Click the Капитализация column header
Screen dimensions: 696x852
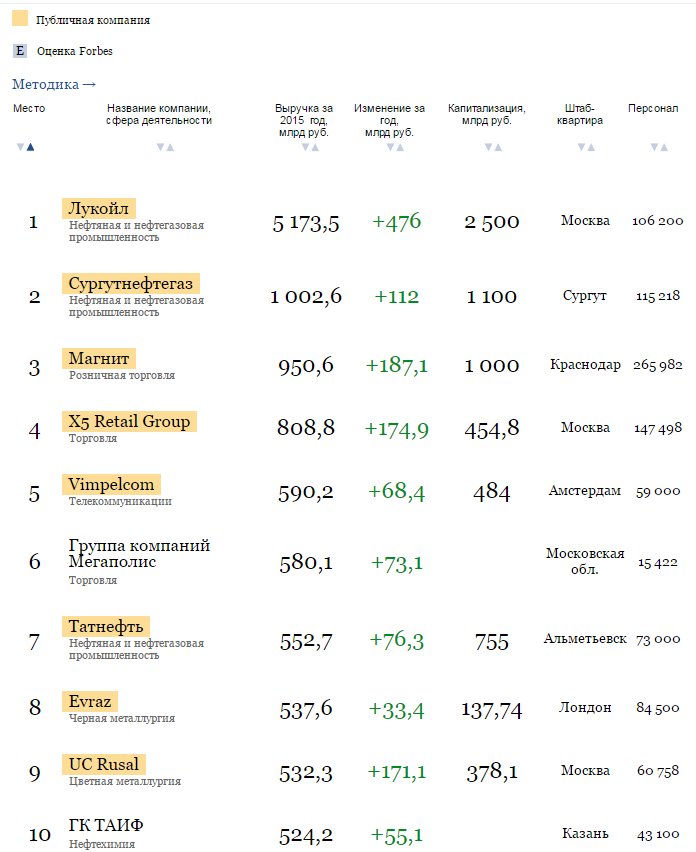pos(486,114)
